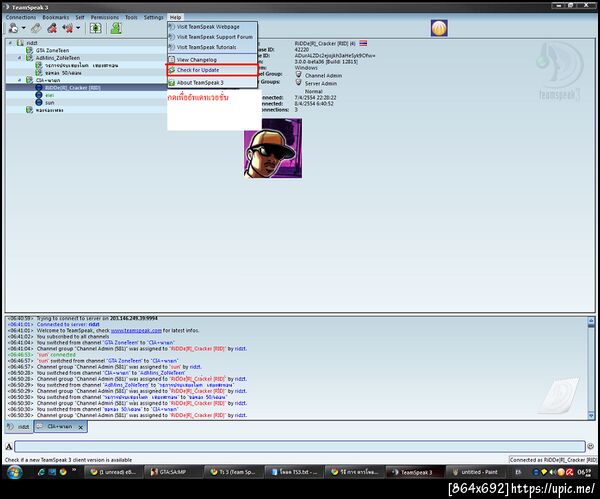Select Check for Update menu item
The width and height of the screenshot is (600, 499).
(212, 70)
